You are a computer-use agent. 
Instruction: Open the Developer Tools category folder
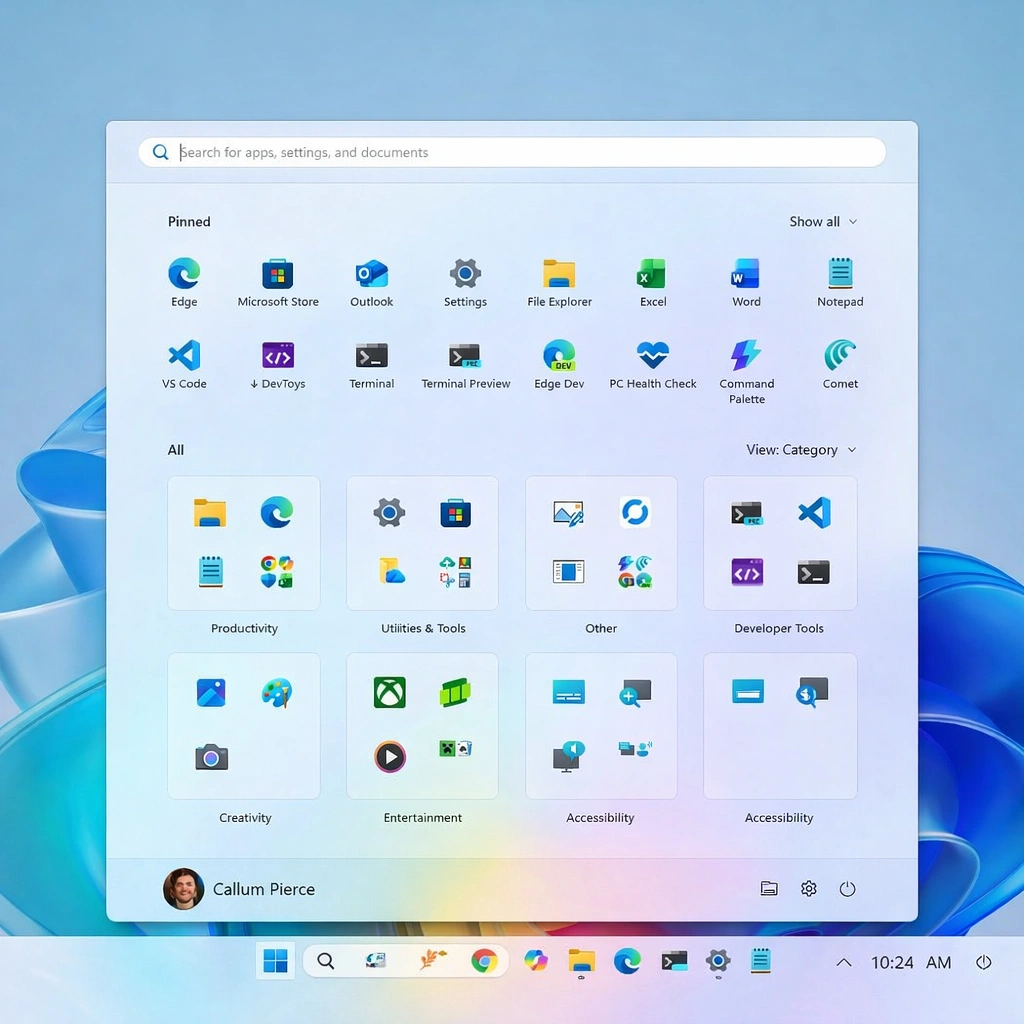point(779,543)
